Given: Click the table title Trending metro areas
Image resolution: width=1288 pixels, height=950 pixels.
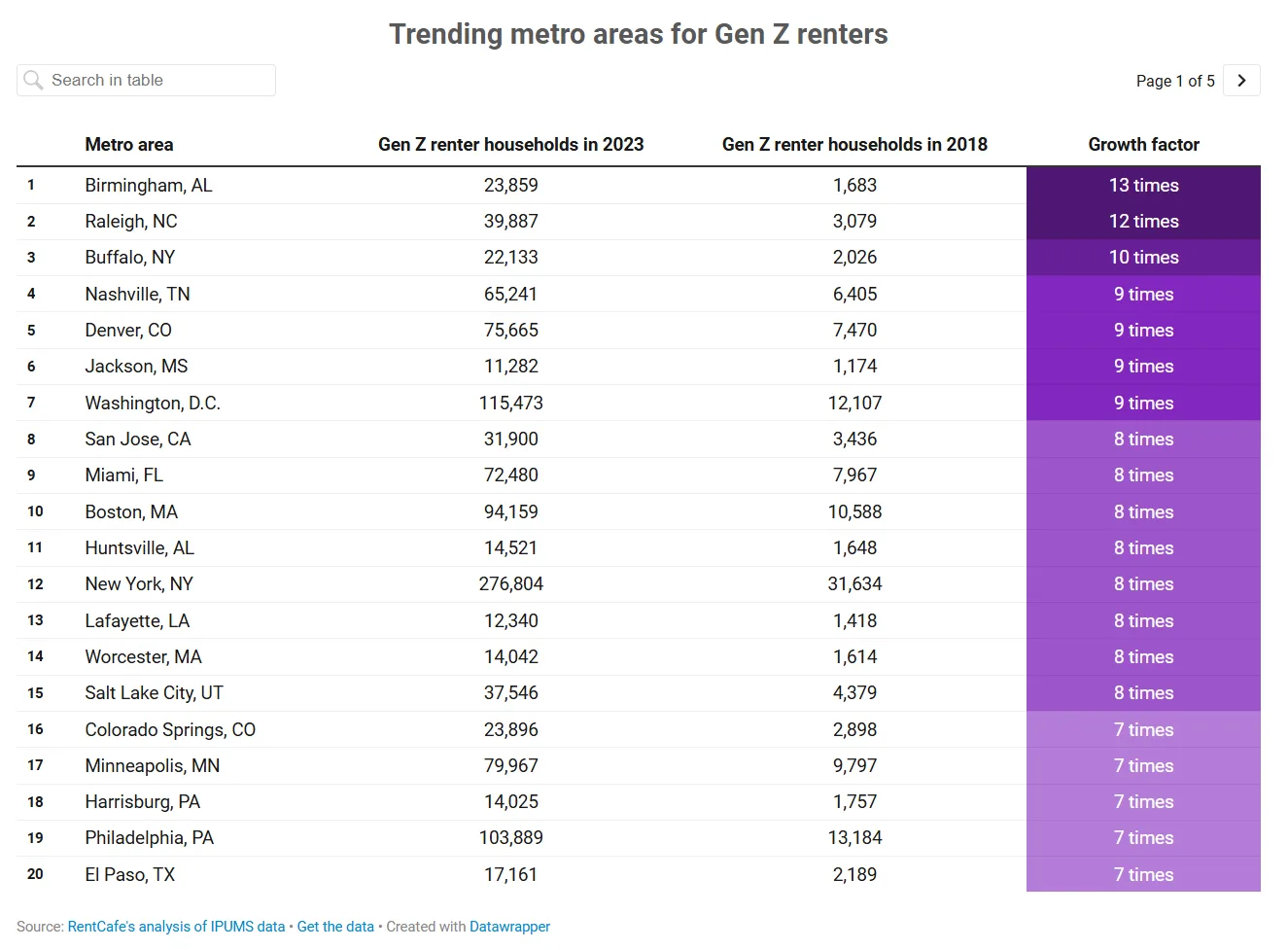Looking at the screenshot, I should (x=639, y=33).
